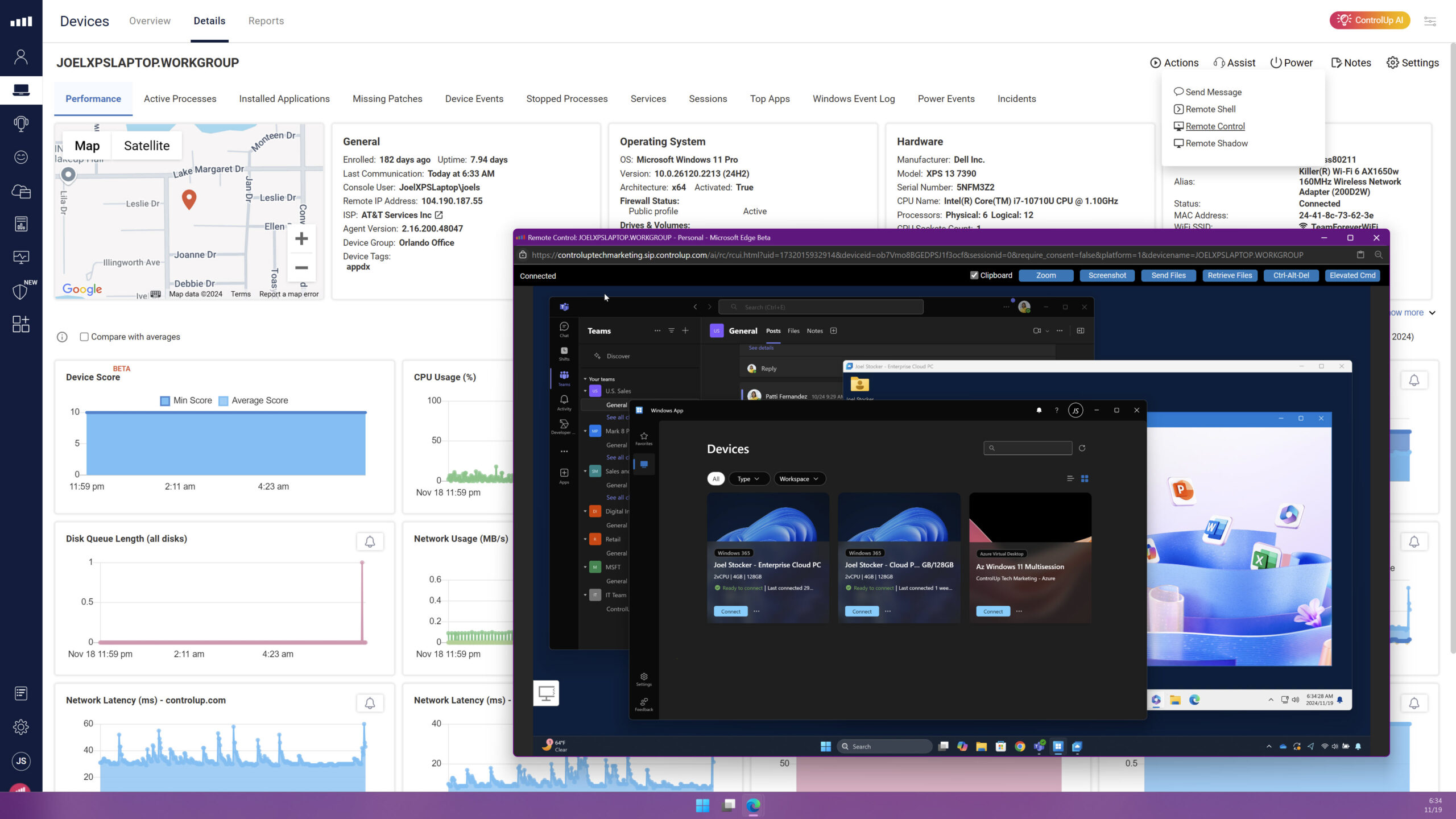Open the sidebar gear settings icon

pyautogui.click(x=21, y=727)
